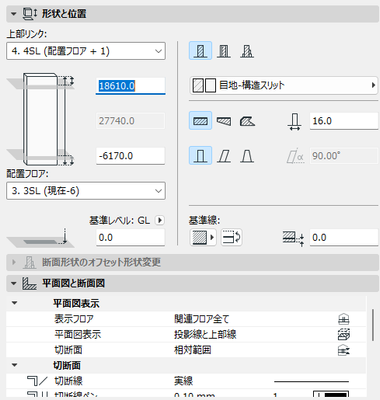380x400 pixels.
Task: Choose the polygonal wall geometry icon
Action: tap(247, 121)
